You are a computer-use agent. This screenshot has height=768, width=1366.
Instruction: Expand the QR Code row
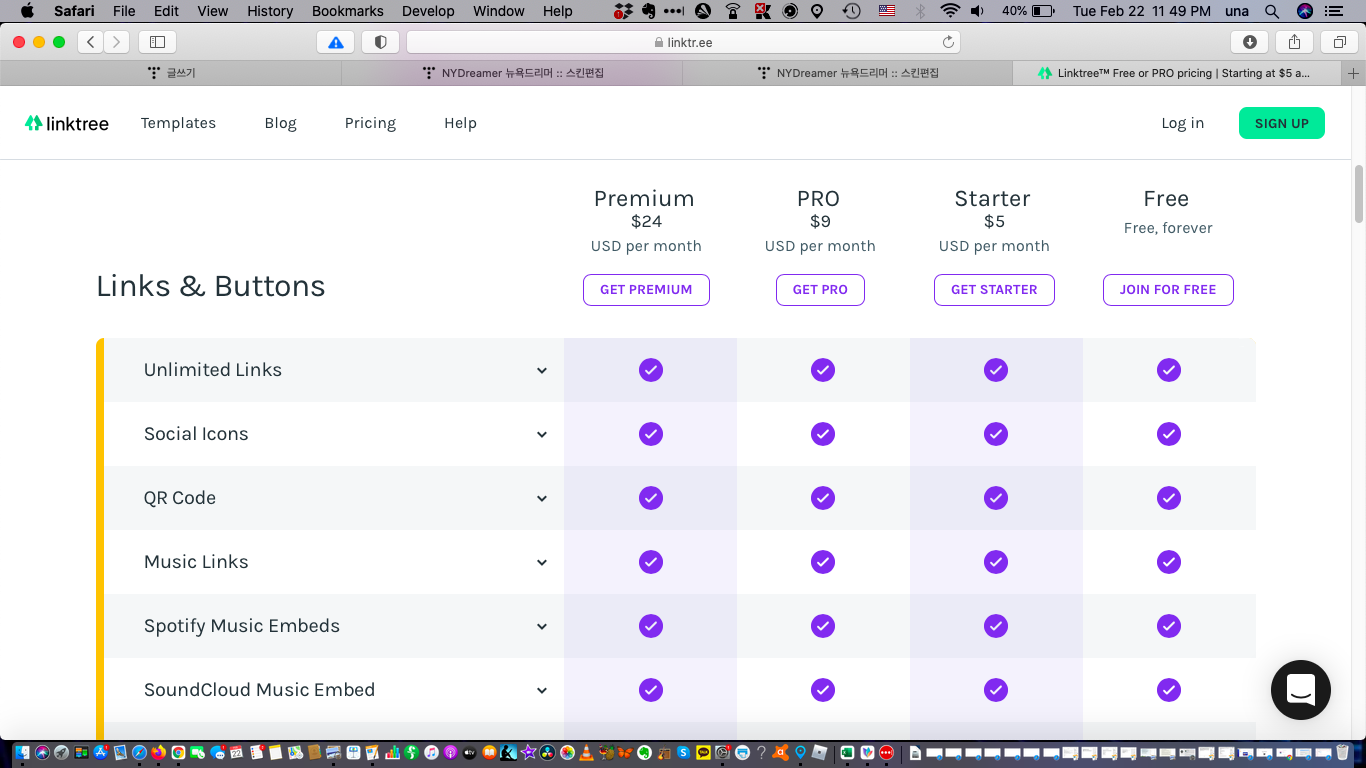pos(541,498)
